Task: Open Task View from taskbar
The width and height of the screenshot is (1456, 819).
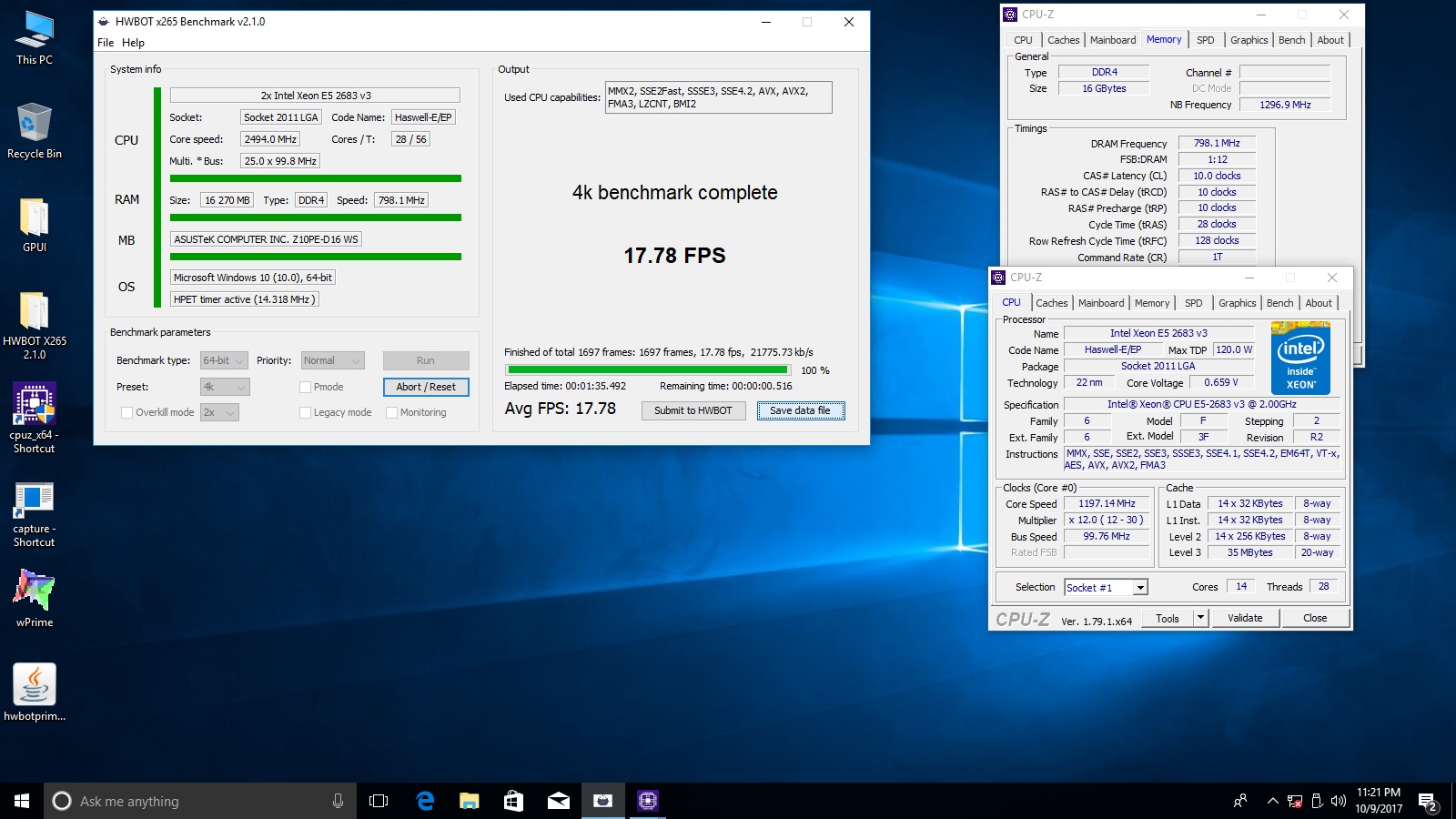Action: coord(379,801)
